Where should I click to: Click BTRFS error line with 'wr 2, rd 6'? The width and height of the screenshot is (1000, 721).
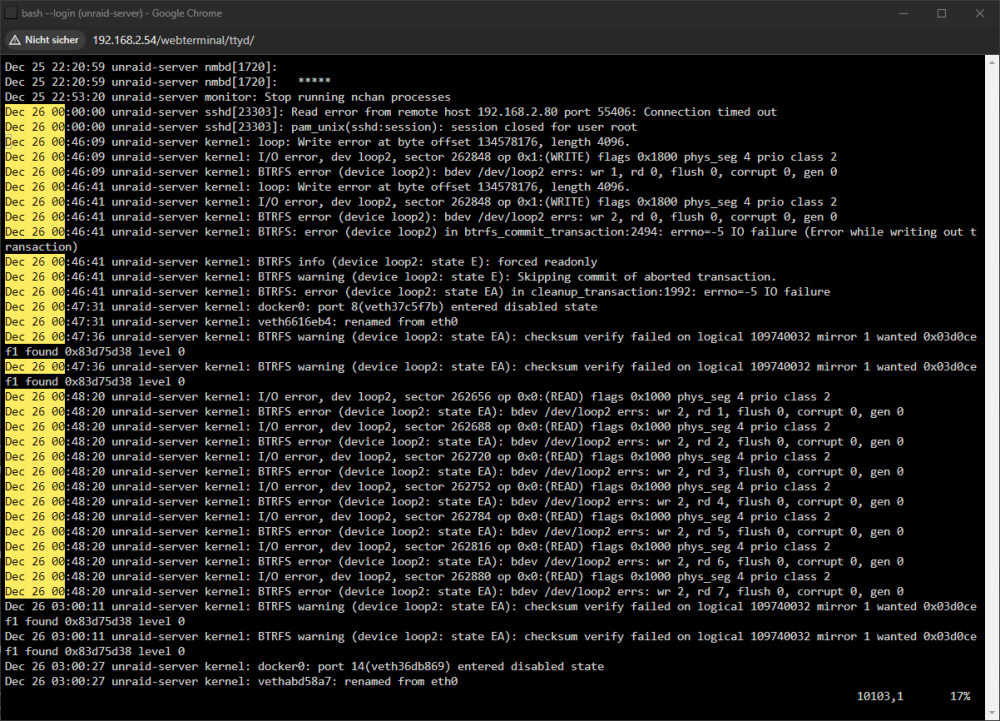pos(454,561)
